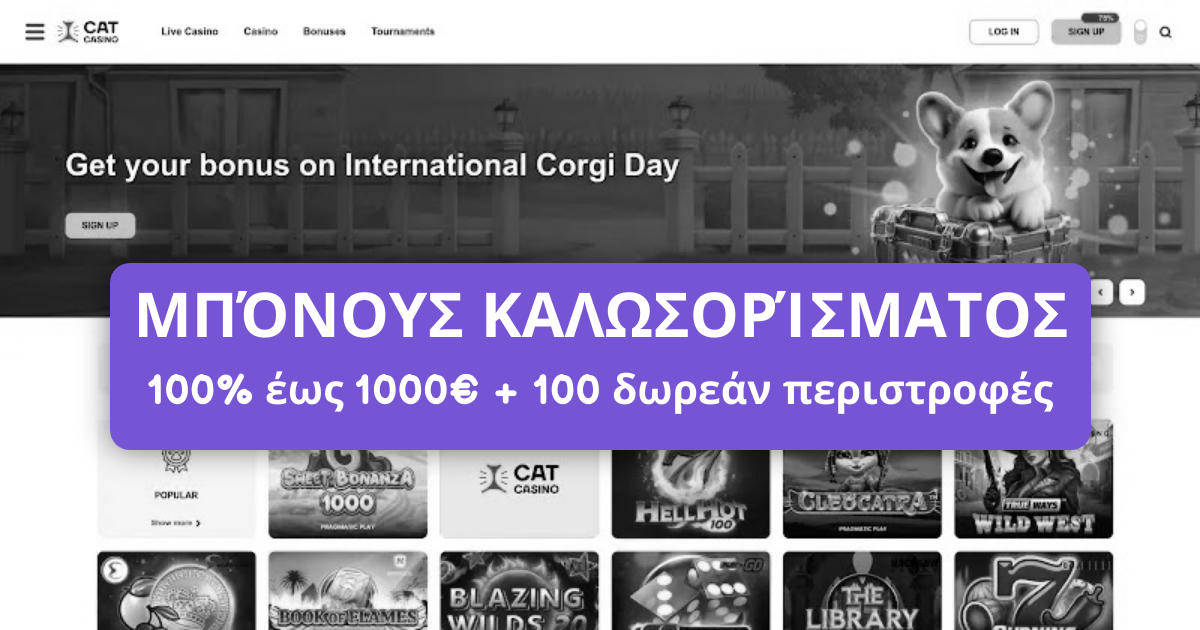Open the search magnifier icon

1165,32
